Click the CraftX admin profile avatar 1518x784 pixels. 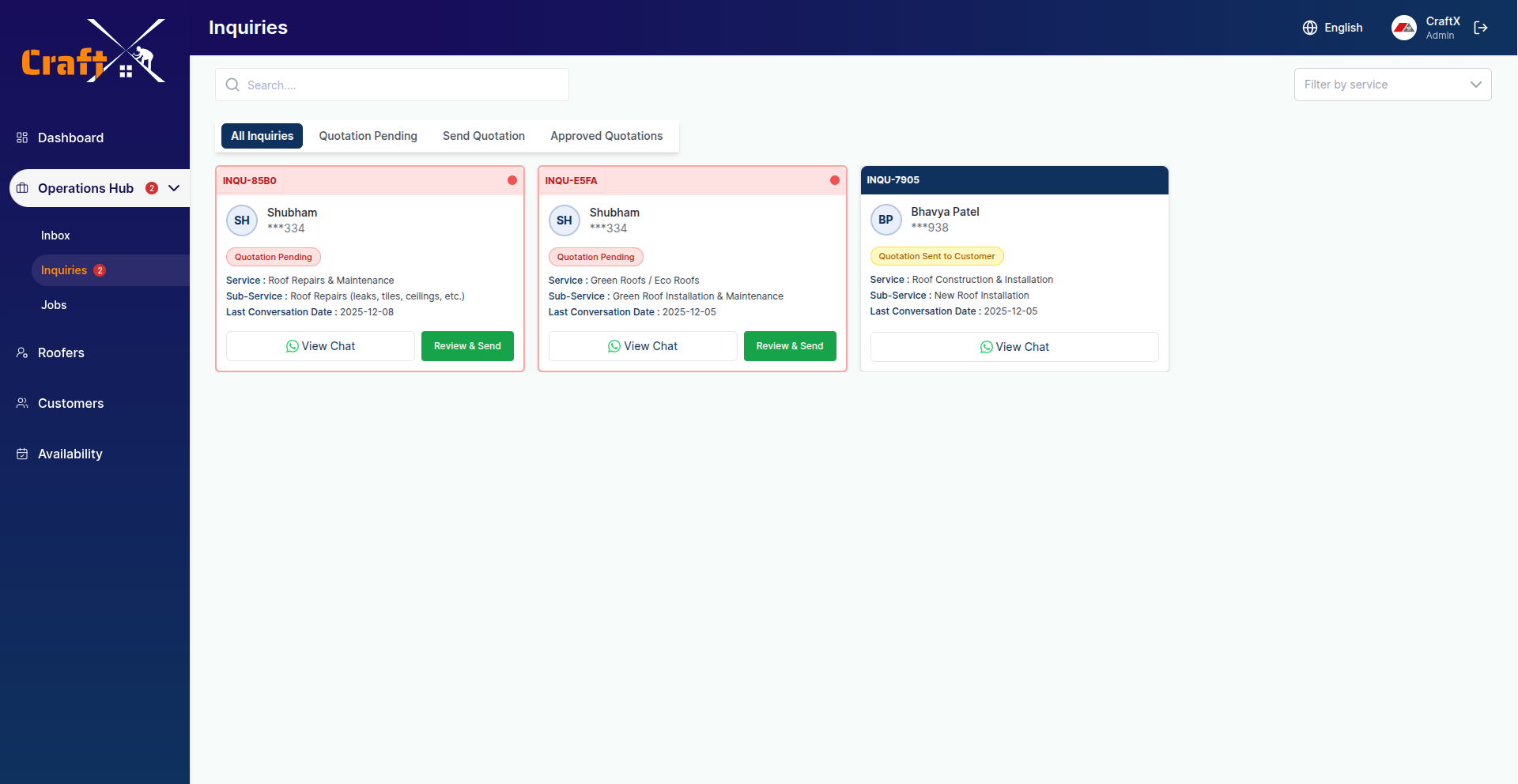(1404, 28)
